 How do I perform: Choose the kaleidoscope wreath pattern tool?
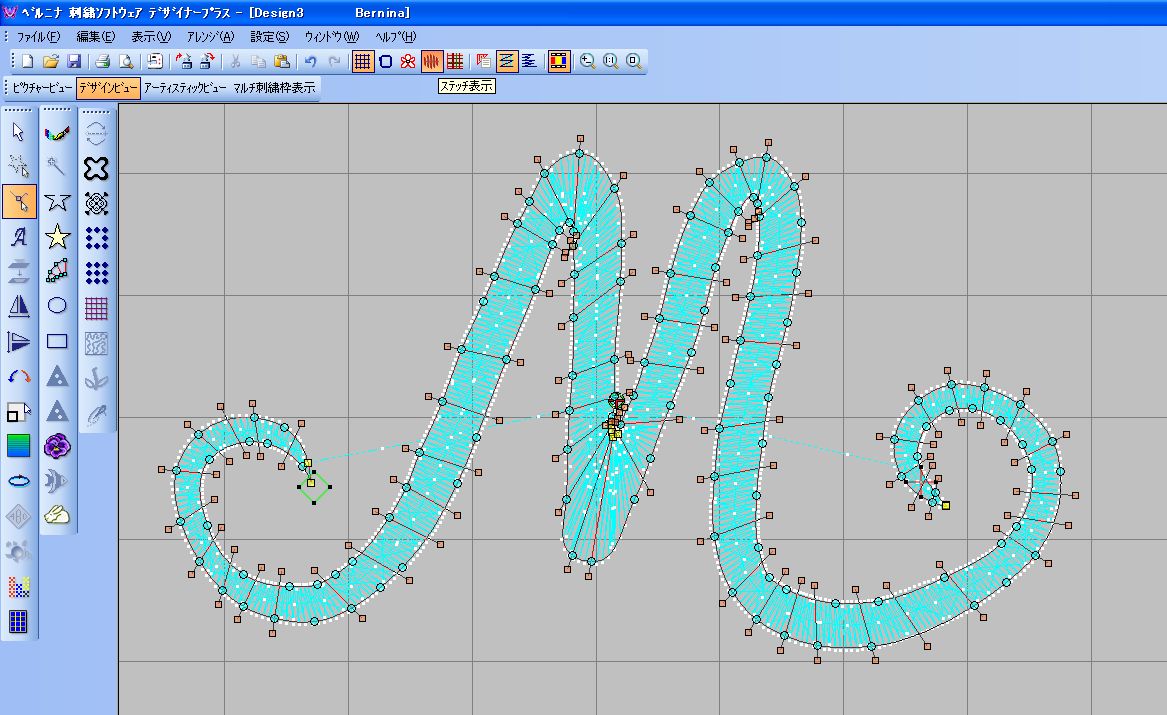[96, 203]
